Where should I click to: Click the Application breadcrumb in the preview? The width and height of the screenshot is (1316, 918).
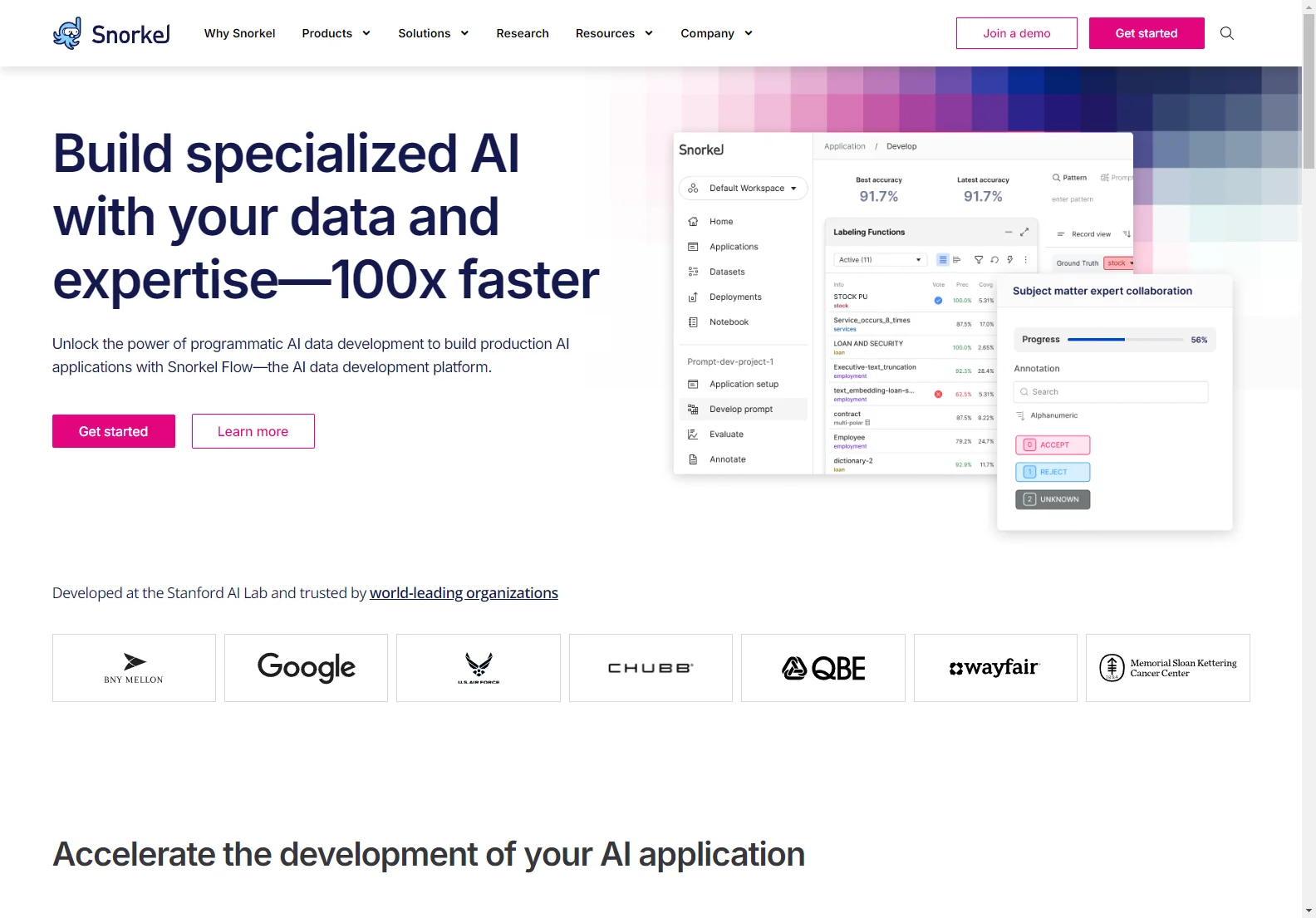[844, 146]
